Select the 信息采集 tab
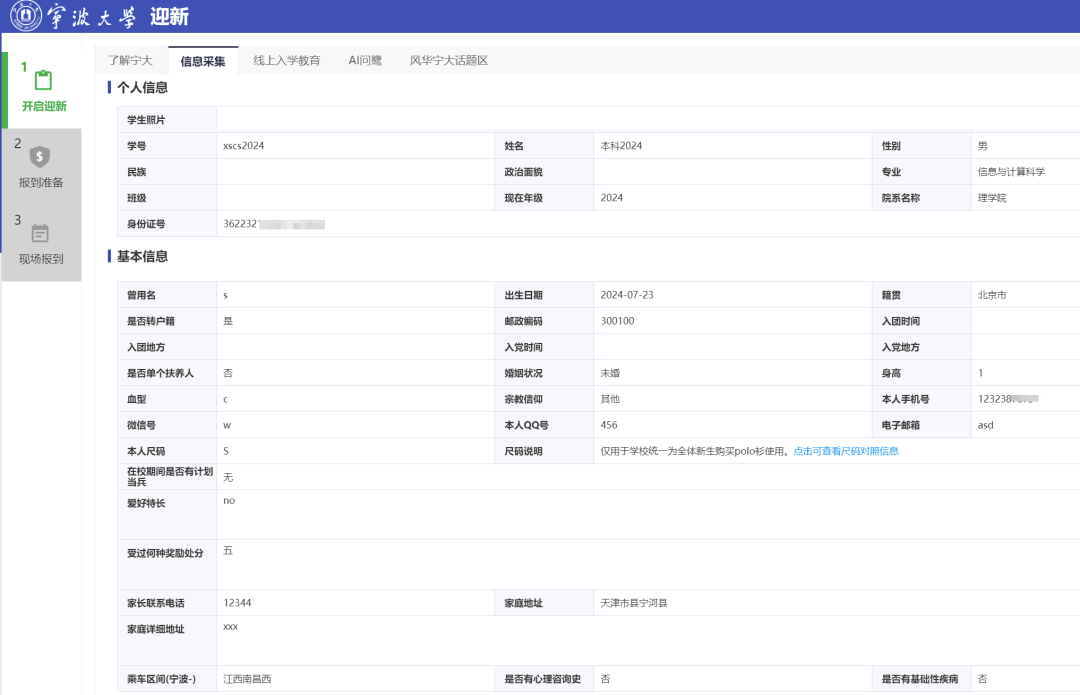The image size is (1080, 695). point(202,61)
